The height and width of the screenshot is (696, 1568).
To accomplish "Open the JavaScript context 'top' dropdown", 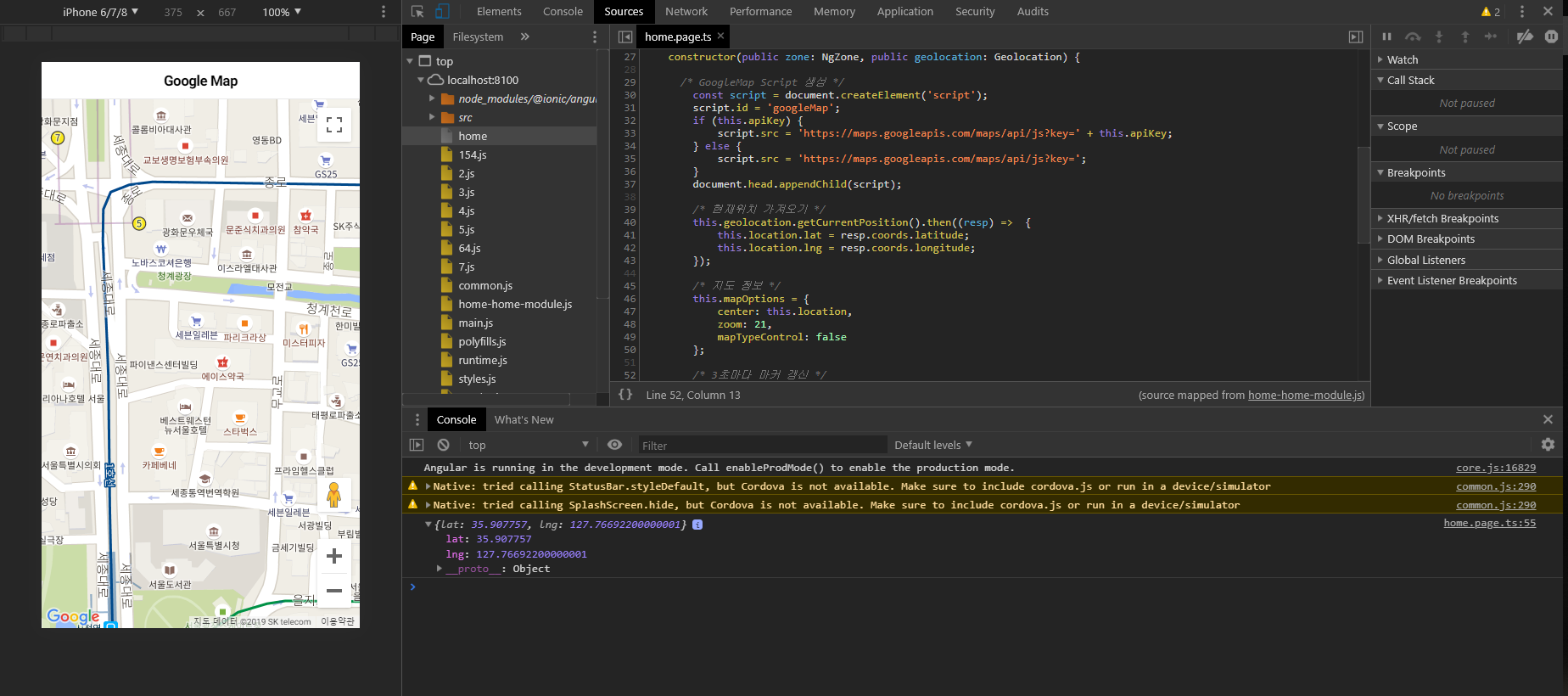I will pos(528,445).
